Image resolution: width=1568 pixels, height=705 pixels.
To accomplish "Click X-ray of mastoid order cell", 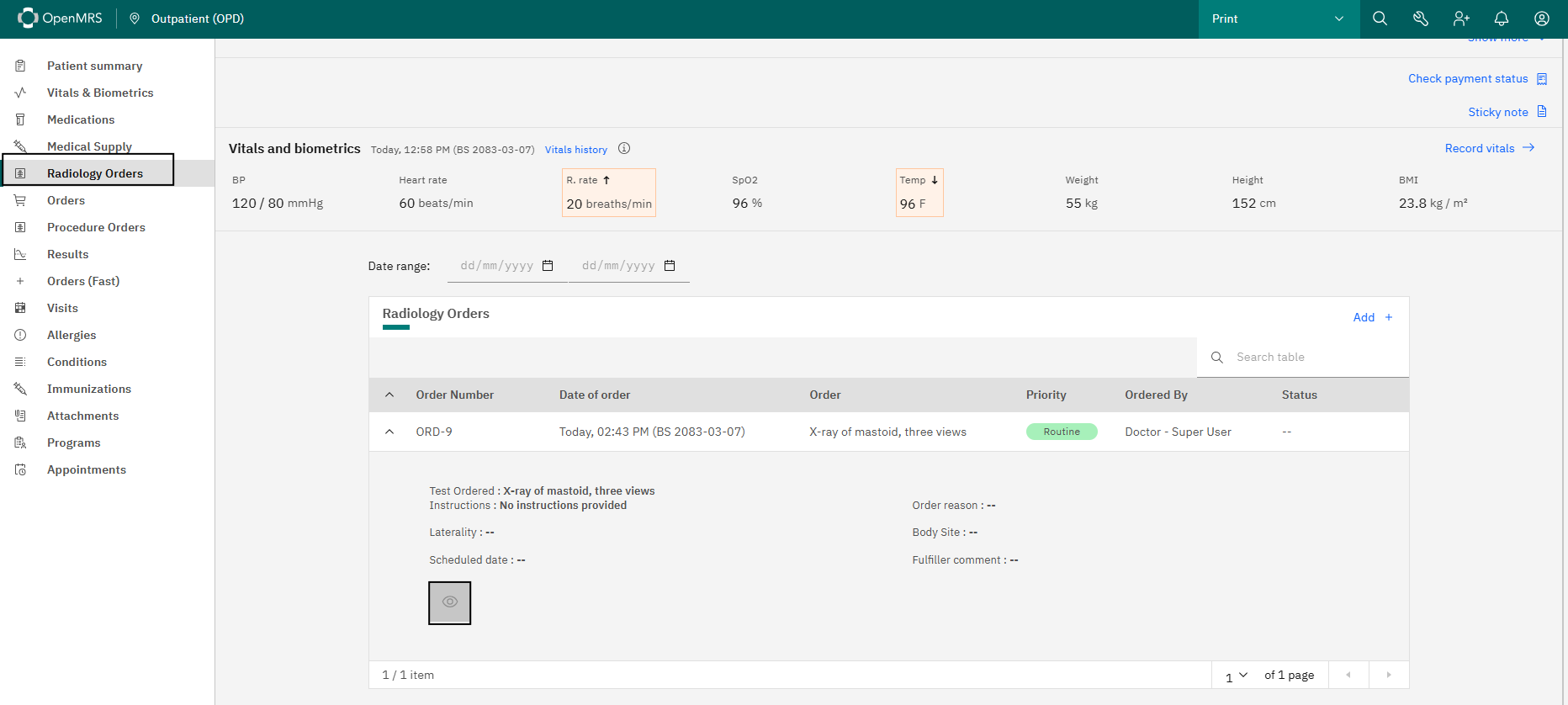I will click(x=887, y=432).
